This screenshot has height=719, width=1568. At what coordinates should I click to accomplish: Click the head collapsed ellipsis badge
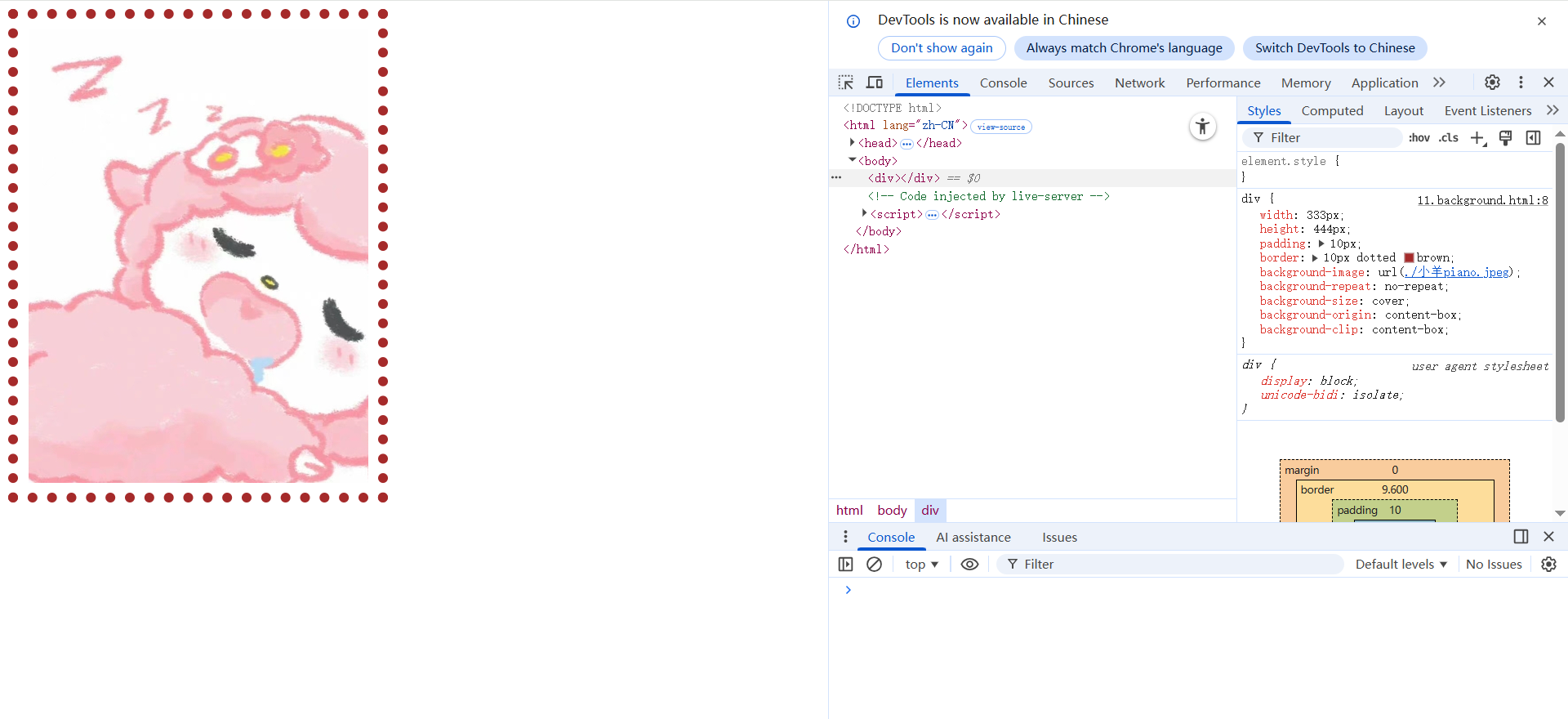pos(906,144)
